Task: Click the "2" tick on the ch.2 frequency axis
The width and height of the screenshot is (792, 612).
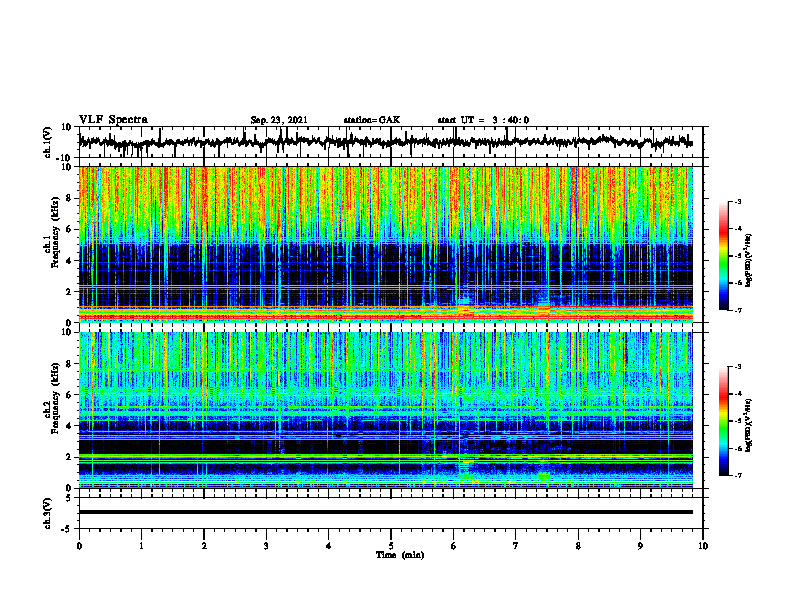Action: click(x=70, y=457)
